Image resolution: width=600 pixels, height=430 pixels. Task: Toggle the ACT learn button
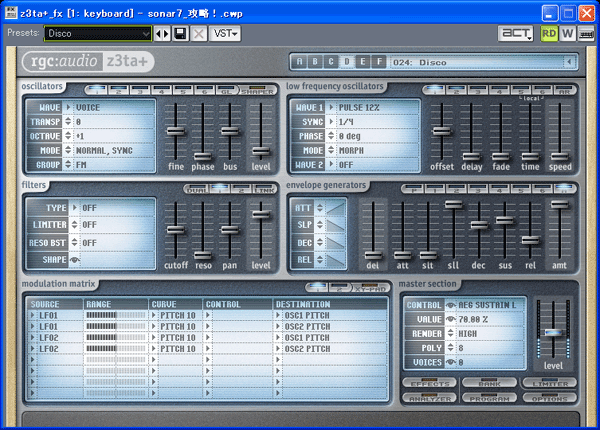tap(516, 34)
